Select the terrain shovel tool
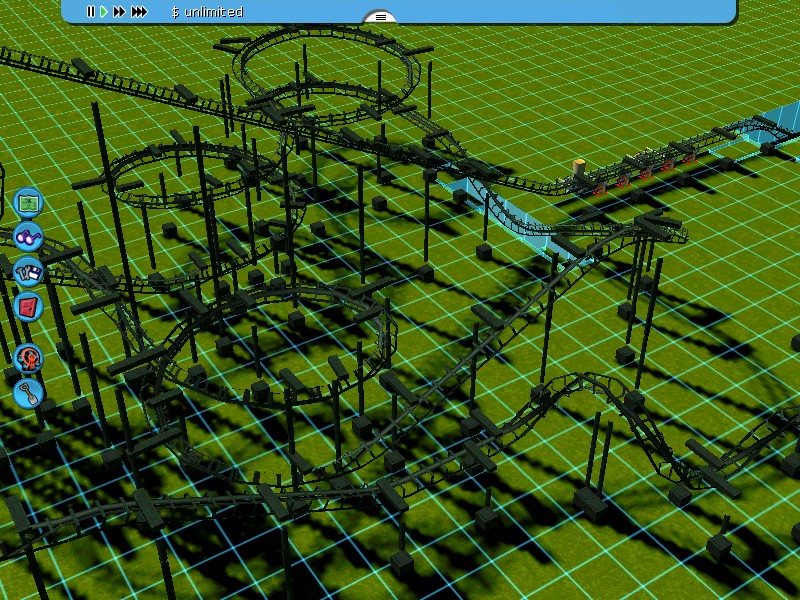Viewport: 800px width, 600px height. 29,391
